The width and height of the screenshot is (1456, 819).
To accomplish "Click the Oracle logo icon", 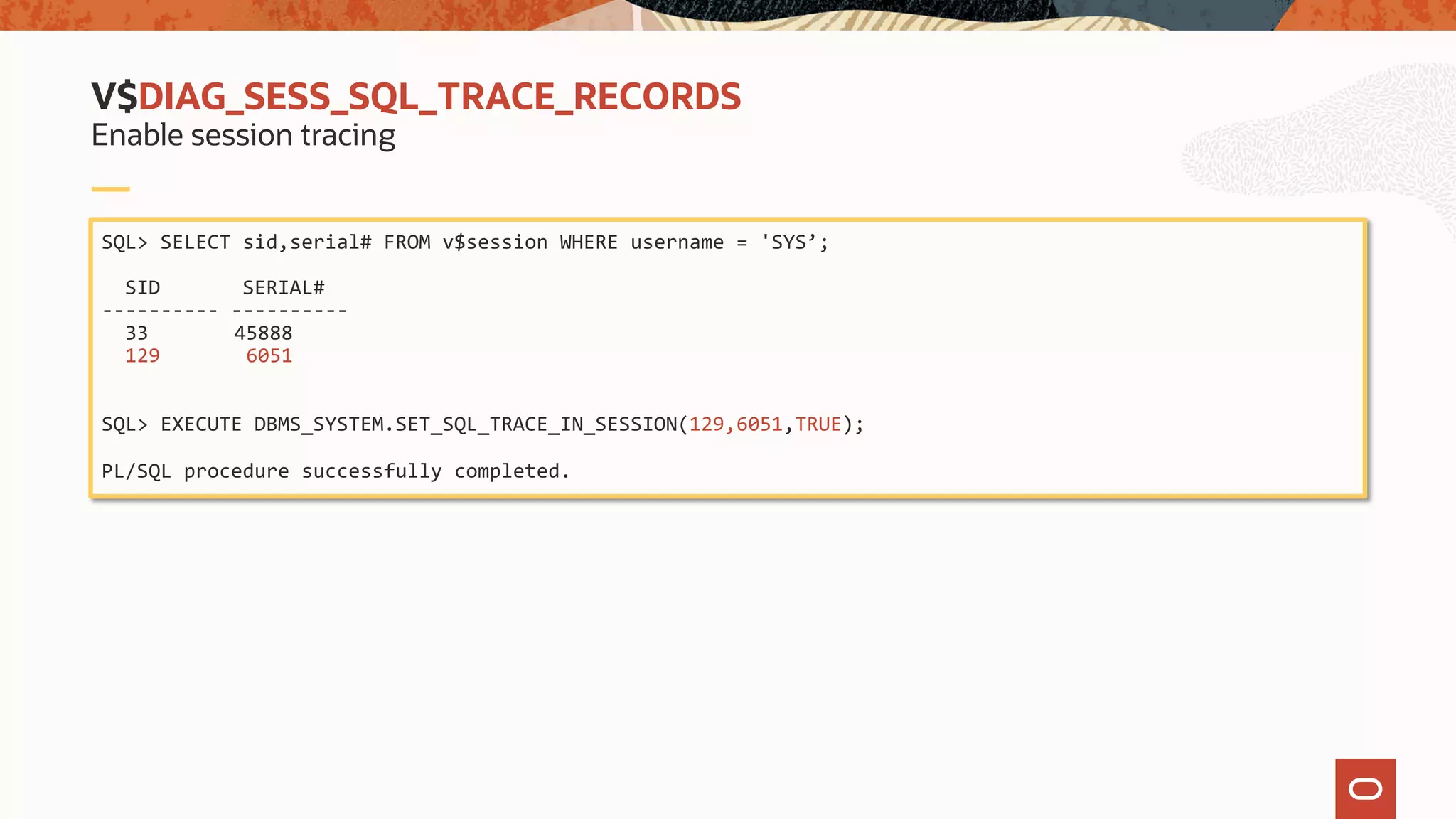I will [1365, 788].
